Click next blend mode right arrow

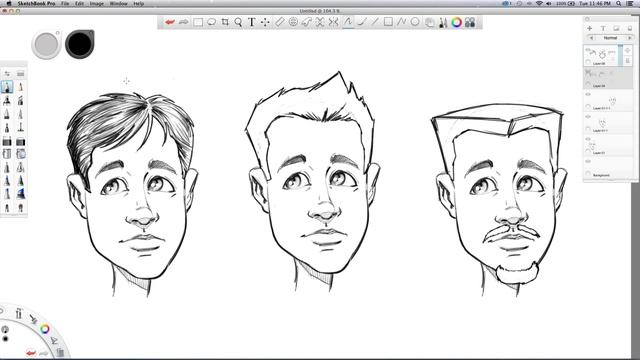pyautogui.click(x=630, y=38)
